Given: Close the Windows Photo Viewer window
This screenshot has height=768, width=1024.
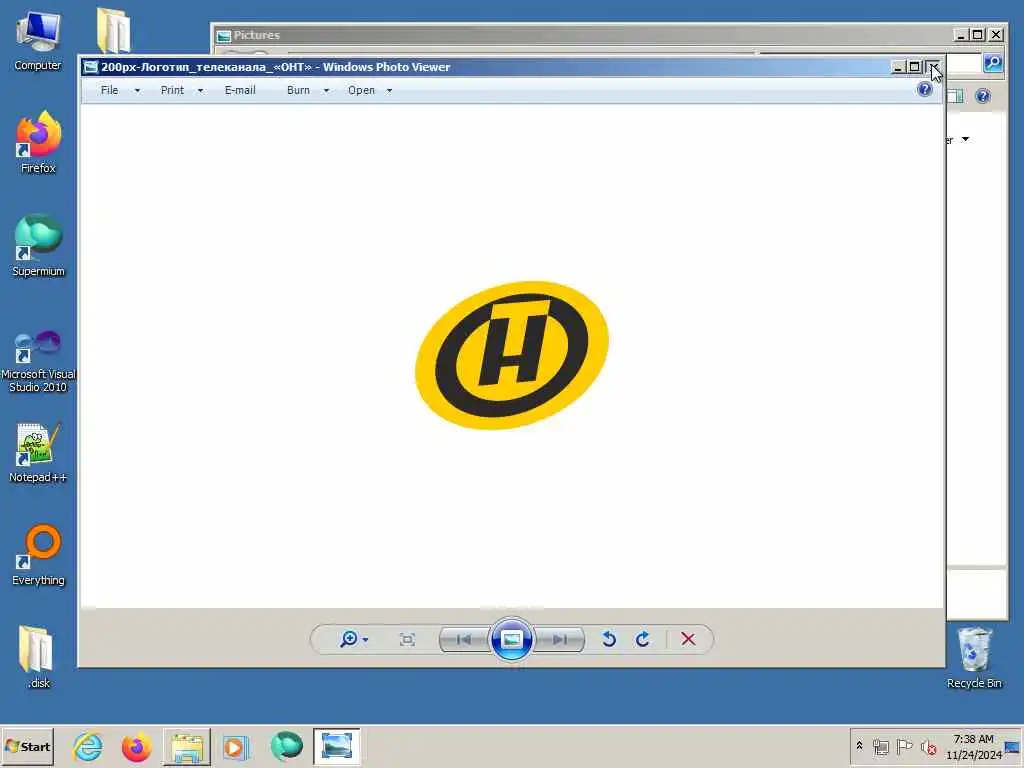Looking at the screenshot, I should 933,67.
